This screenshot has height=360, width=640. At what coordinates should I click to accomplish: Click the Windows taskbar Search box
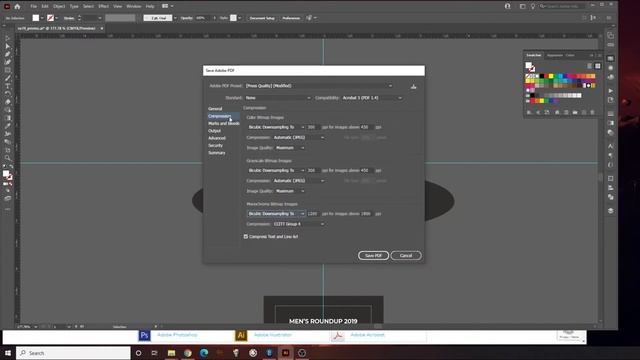(x=73, y=353)
